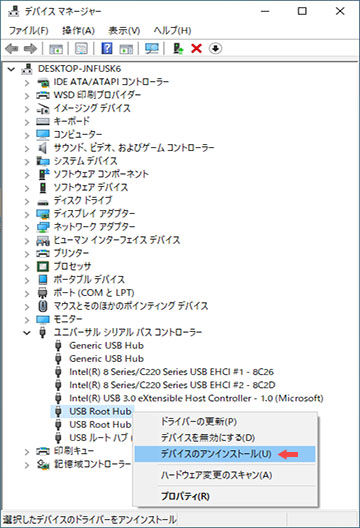The height and width of the screenshot is (528, 360).
Task: Click the DESKTOP-JNFUSK6 computer name
Action: pyautogui.click(x=79, y=69)
